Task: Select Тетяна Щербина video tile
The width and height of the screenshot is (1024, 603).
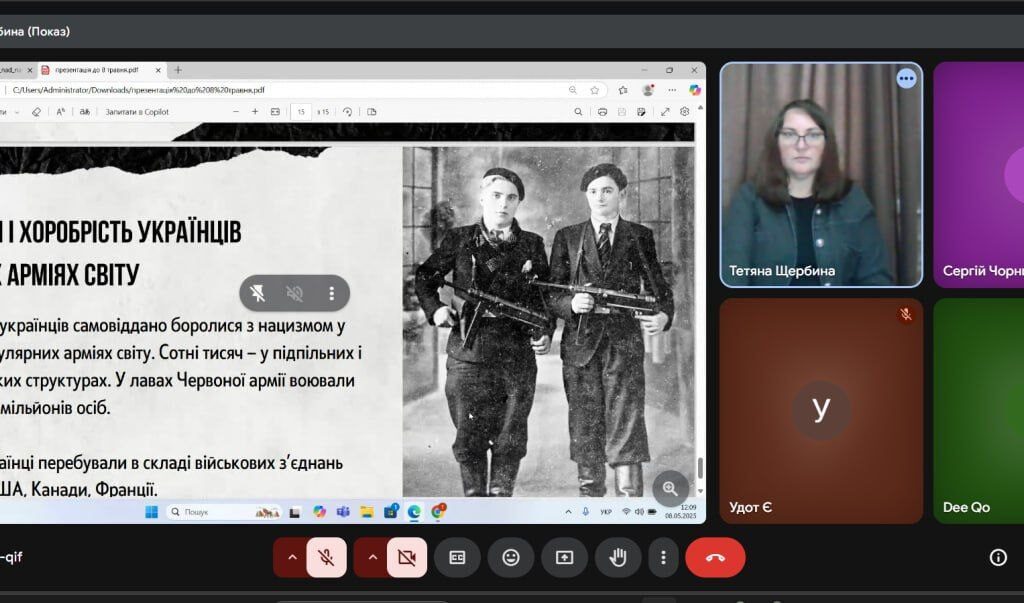Action: coord(821,174)
